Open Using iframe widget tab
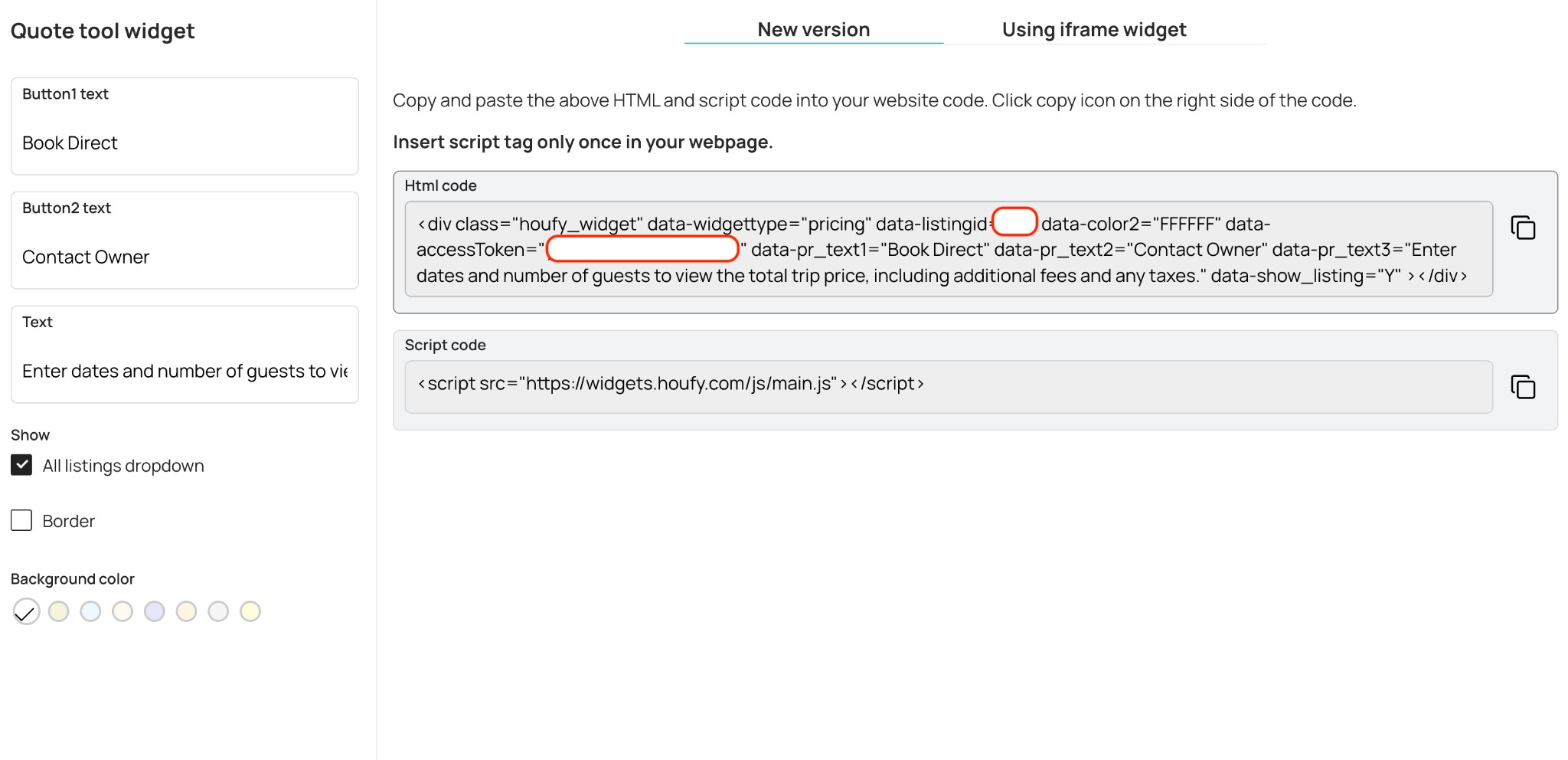This screenshot has height=760, width=1568. pyautogui.click(x=1094, y=29)
